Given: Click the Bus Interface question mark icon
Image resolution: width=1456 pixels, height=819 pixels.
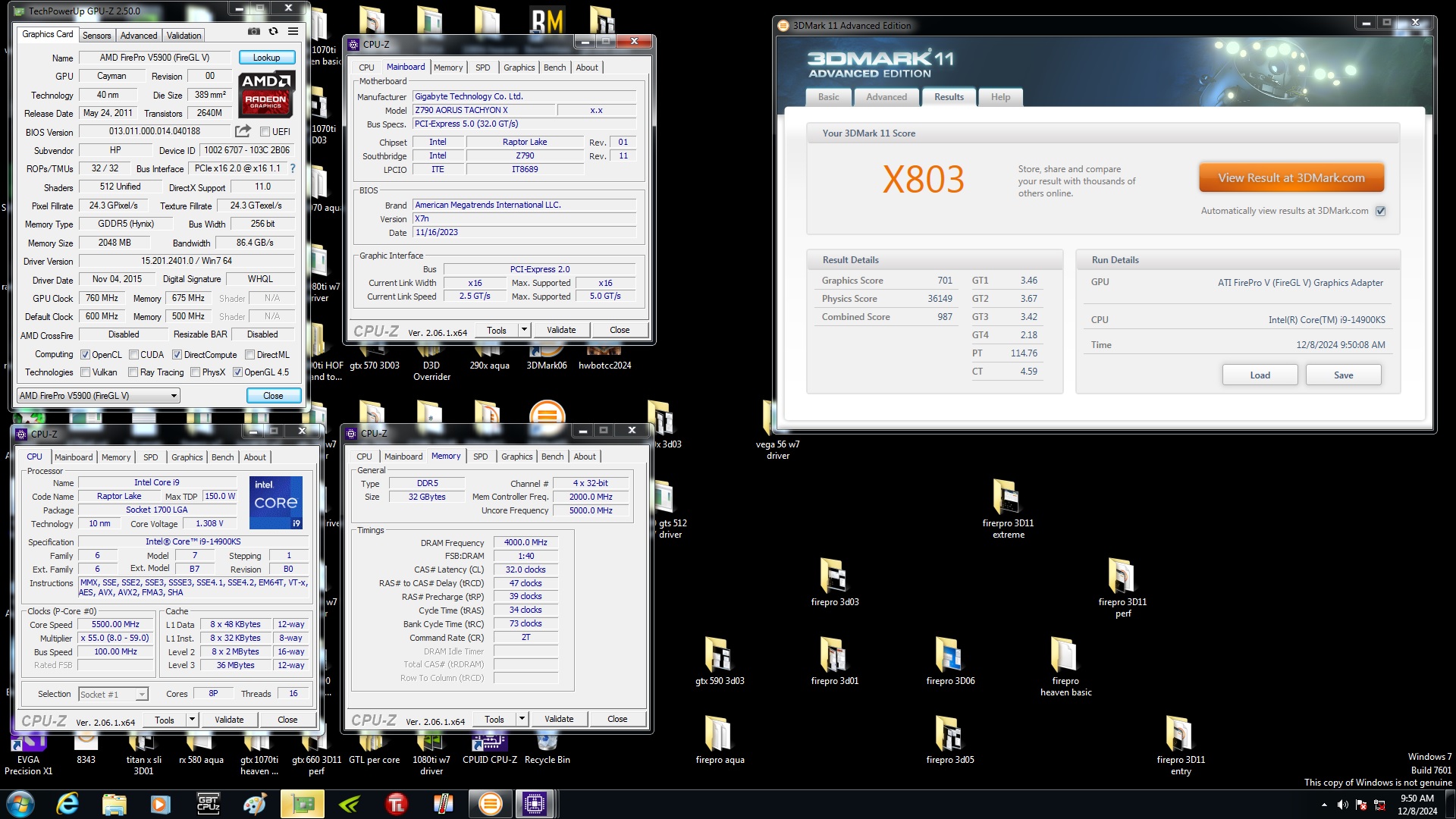Looking at the screenshot, I should (x=293, y=168).
